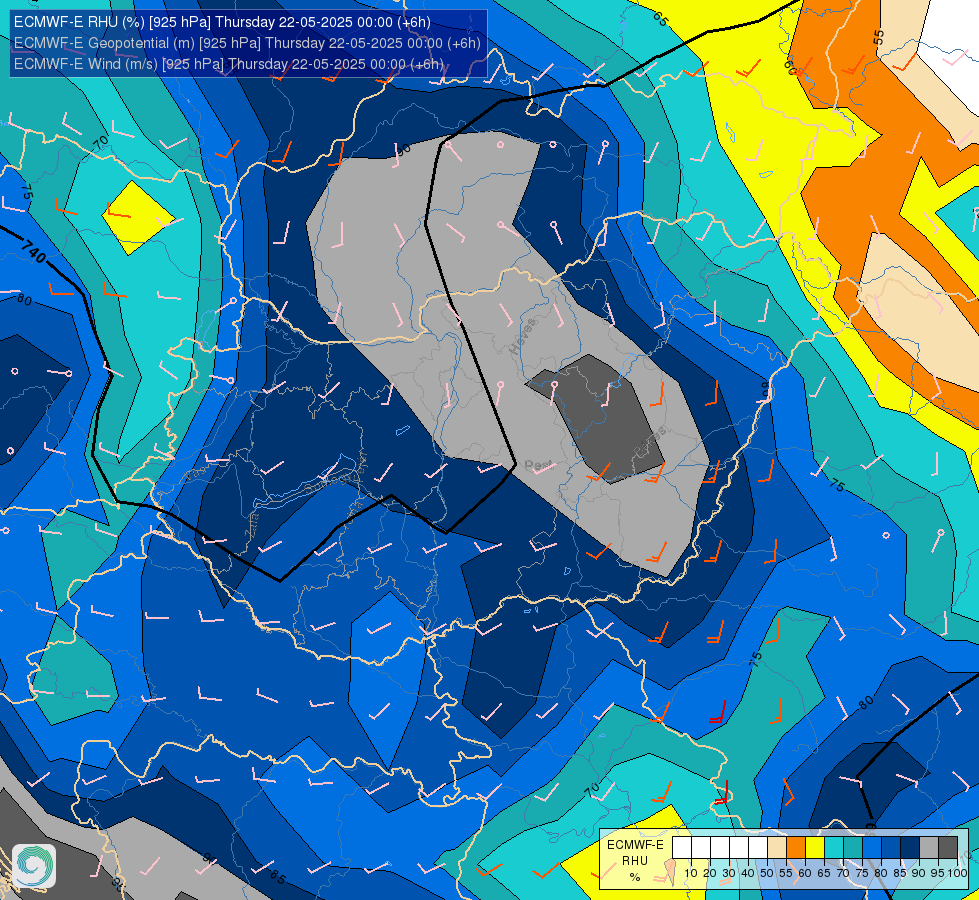Pick the bright blue 75–80 legend swatch

click(872, 847)
